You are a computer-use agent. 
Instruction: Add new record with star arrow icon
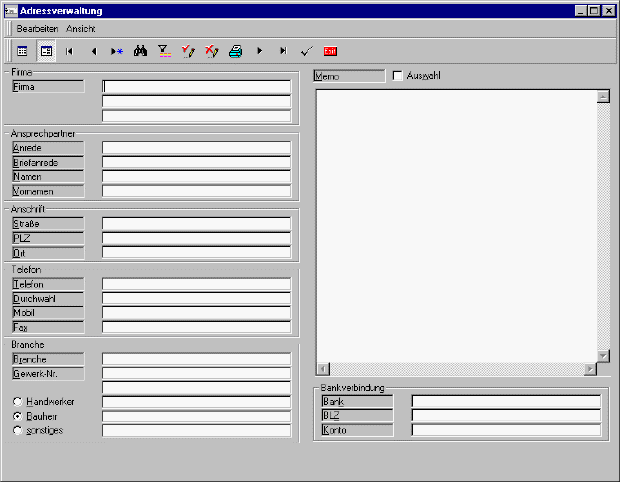[116, 50]
